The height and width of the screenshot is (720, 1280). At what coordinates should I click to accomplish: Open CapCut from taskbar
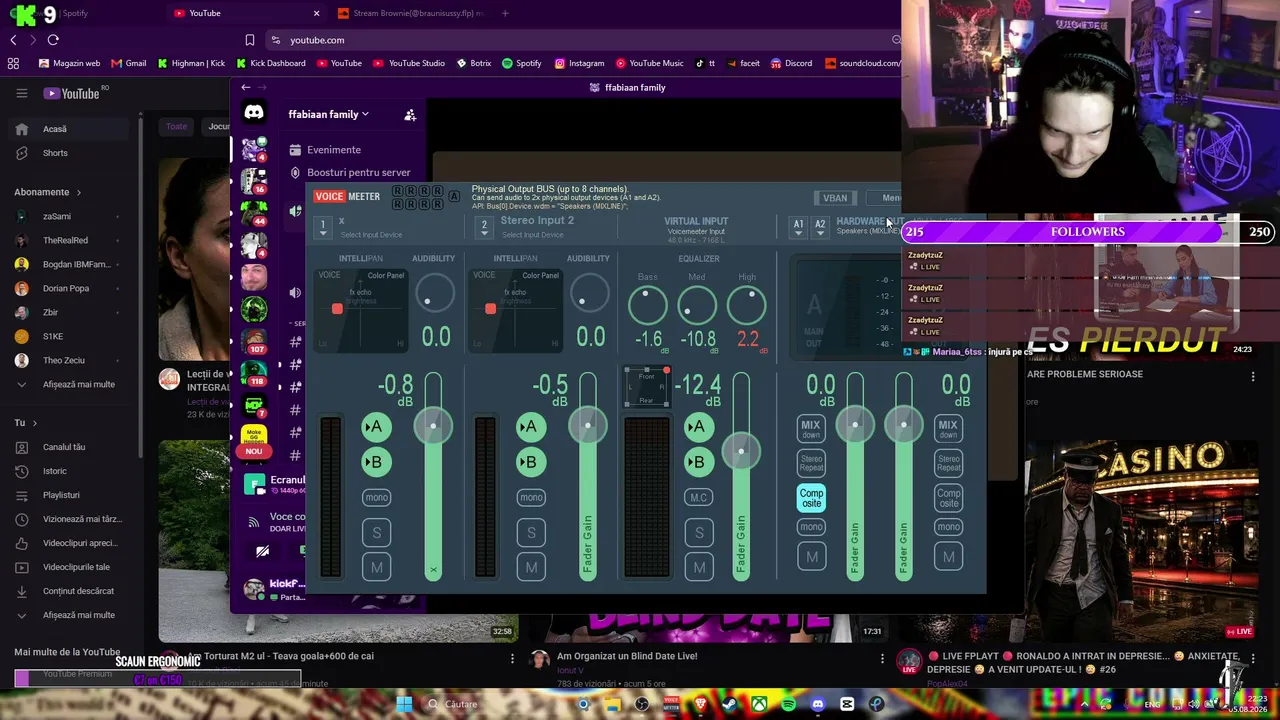(847, 704)
